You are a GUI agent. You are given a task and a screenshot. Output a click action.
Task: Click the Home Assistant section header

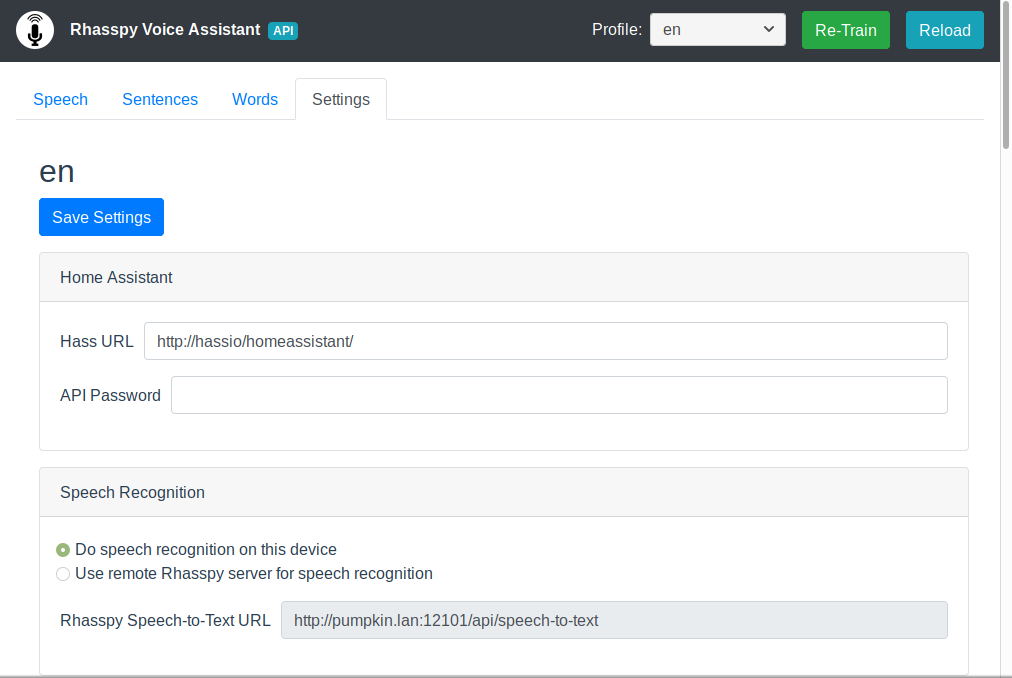(x=116, y=277)
